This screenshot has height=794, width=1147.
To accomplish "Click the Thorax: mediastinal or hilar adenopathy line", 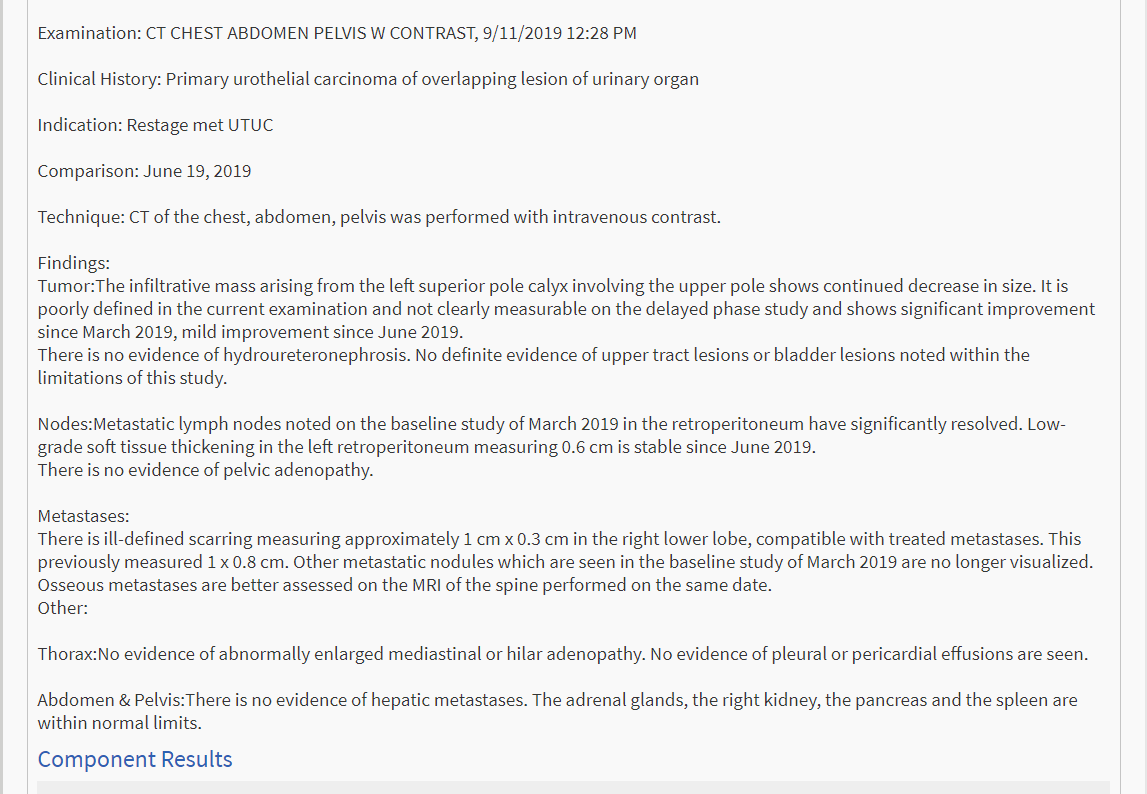I will coord(563,654).
